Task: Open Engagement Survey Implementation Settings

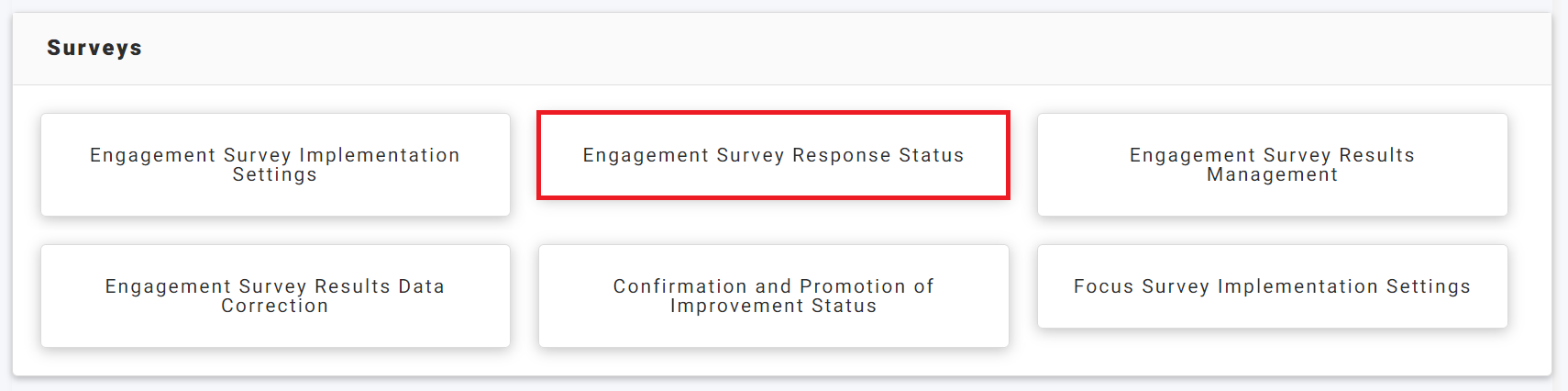Action: [x=275, y=165]
